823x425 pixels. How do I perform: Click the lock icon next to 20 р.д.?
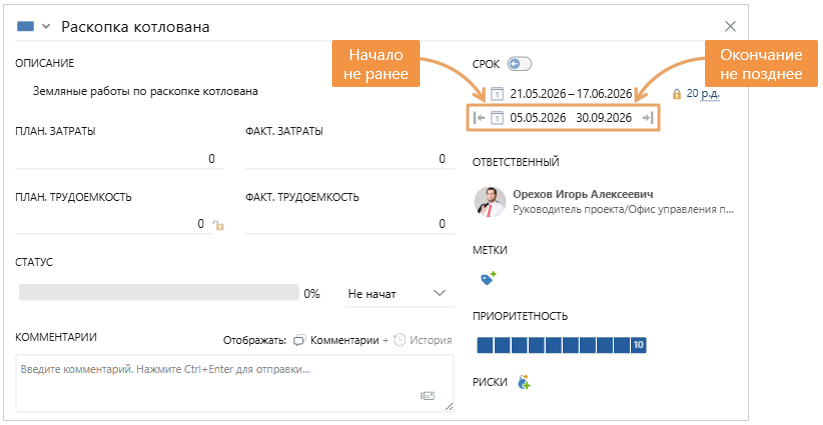[677, 94]
